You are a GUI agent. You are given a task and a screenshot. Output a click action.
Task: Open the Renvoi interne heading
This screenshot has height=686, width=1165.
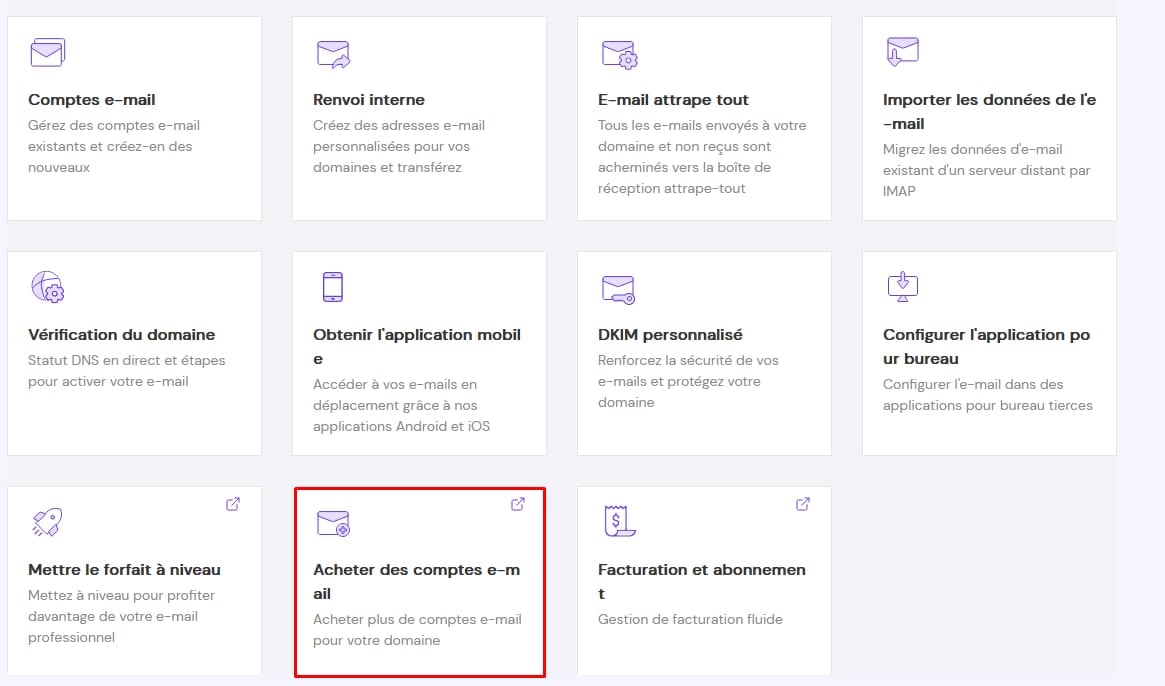coord(369,100)
